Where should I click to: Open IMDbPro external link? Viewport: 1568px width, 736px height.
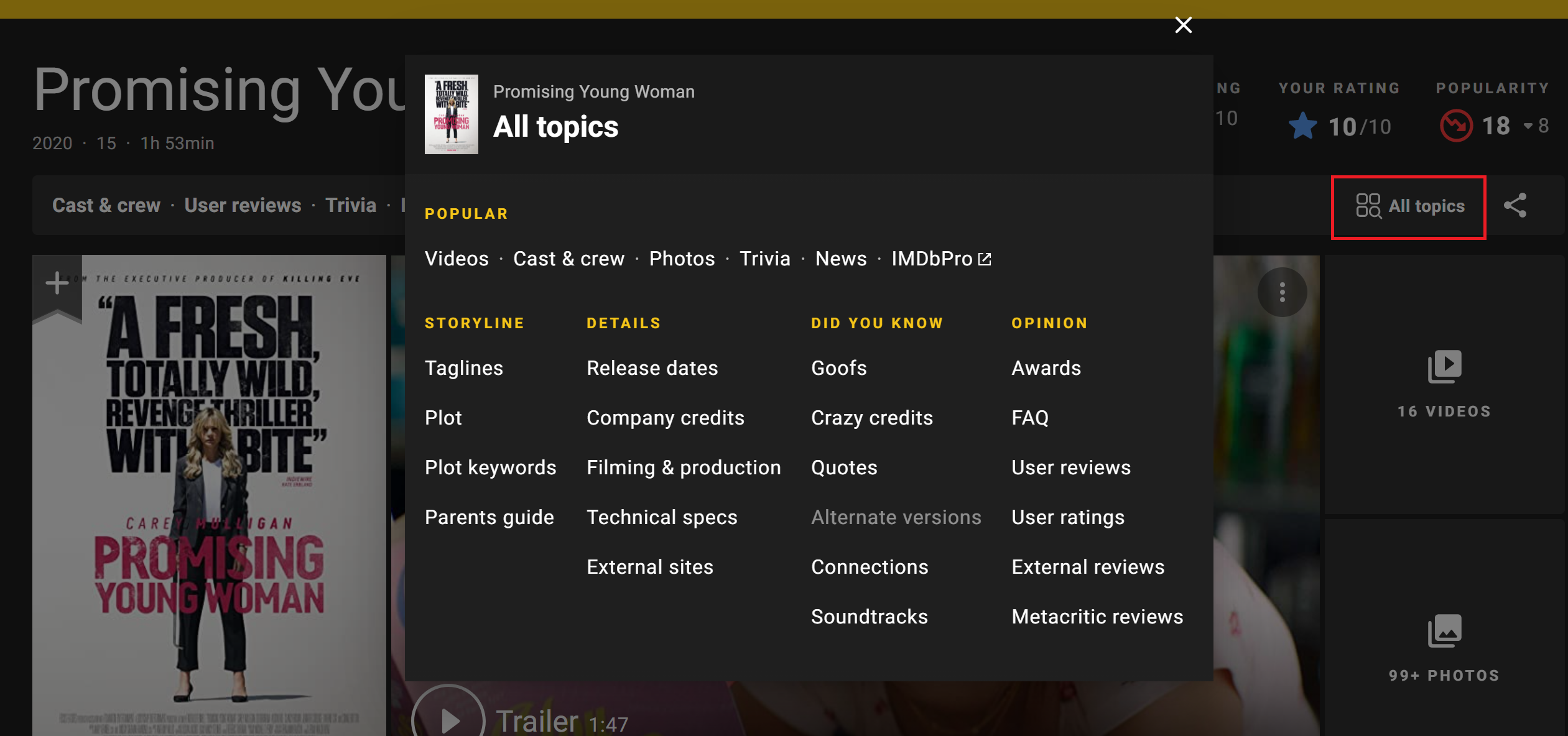pyautogui.click(x=940, y=259)
